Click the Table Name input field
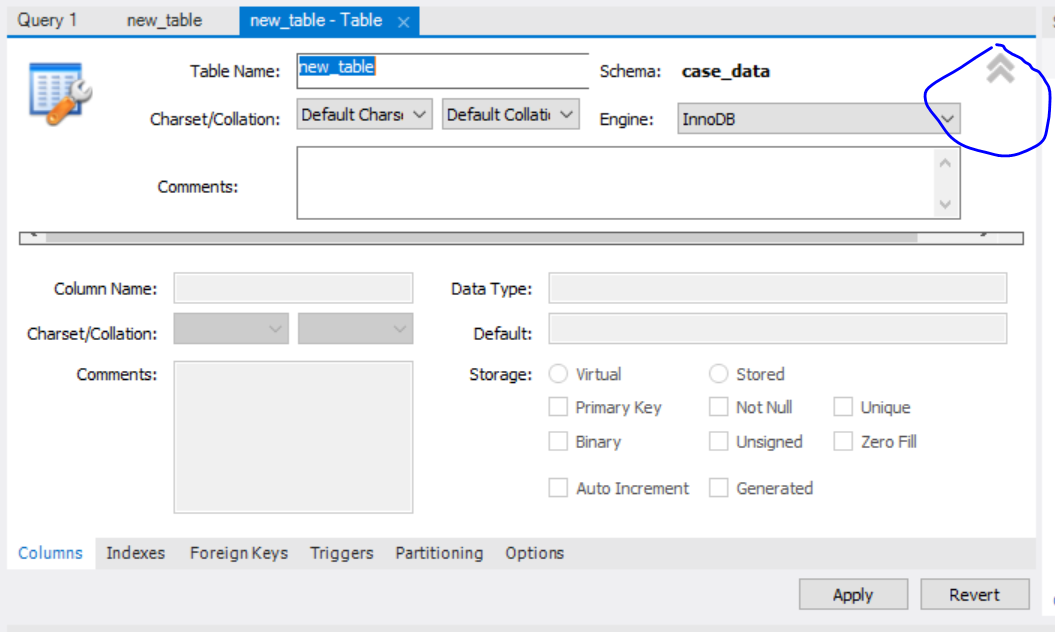The width and height of the screenshot is (1055, 632). 442,68
